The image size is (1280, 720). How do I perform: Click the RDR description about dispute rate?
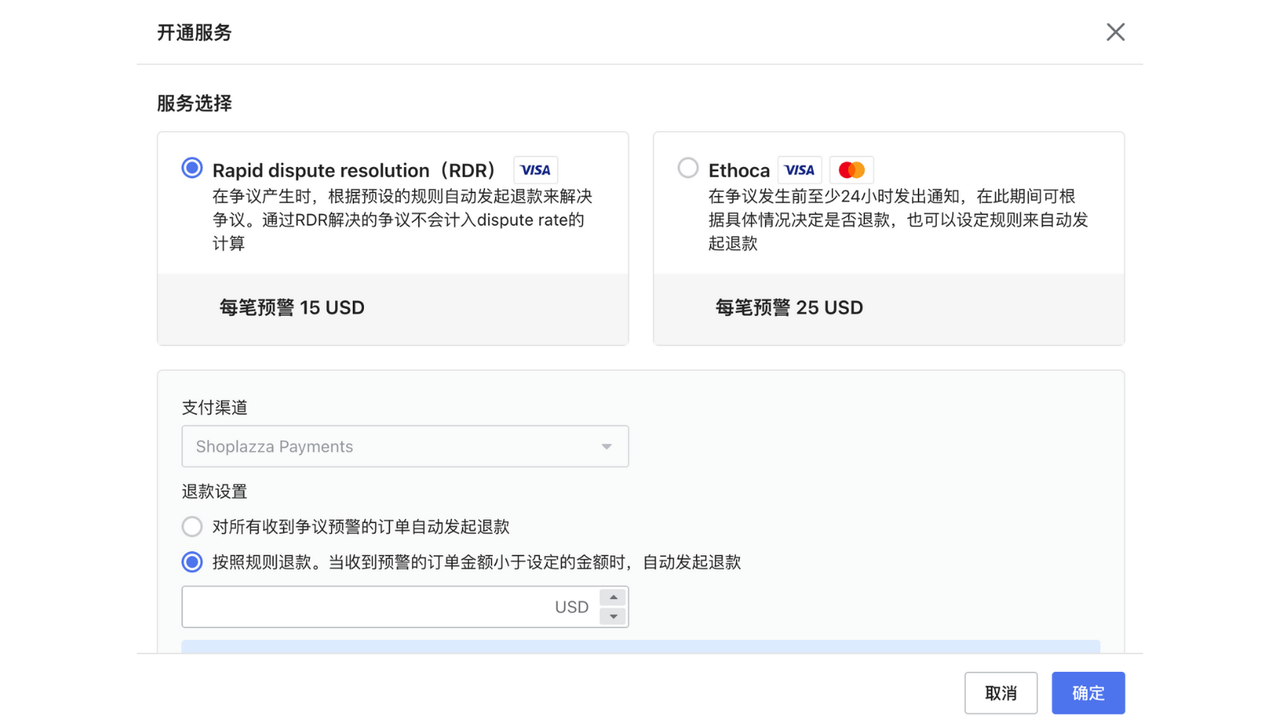402,220
